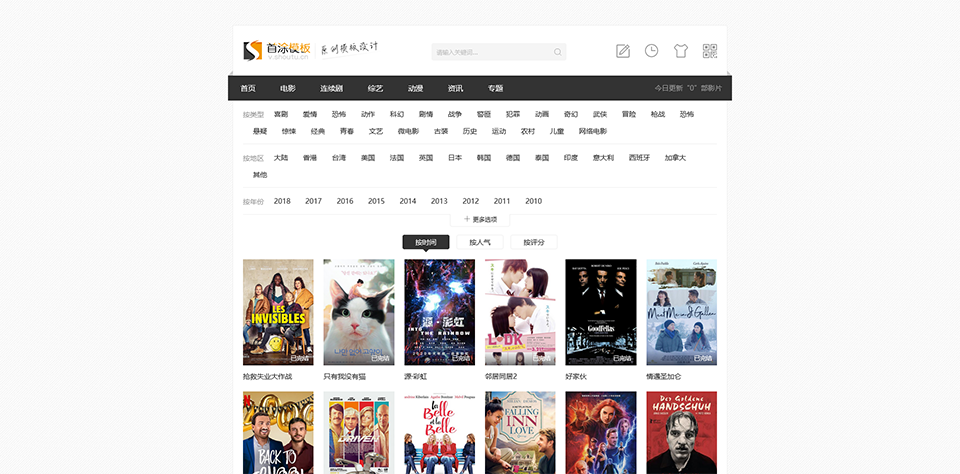
Task: Open the Falling Inn Love poster
Action: click(x=520, y=433)
